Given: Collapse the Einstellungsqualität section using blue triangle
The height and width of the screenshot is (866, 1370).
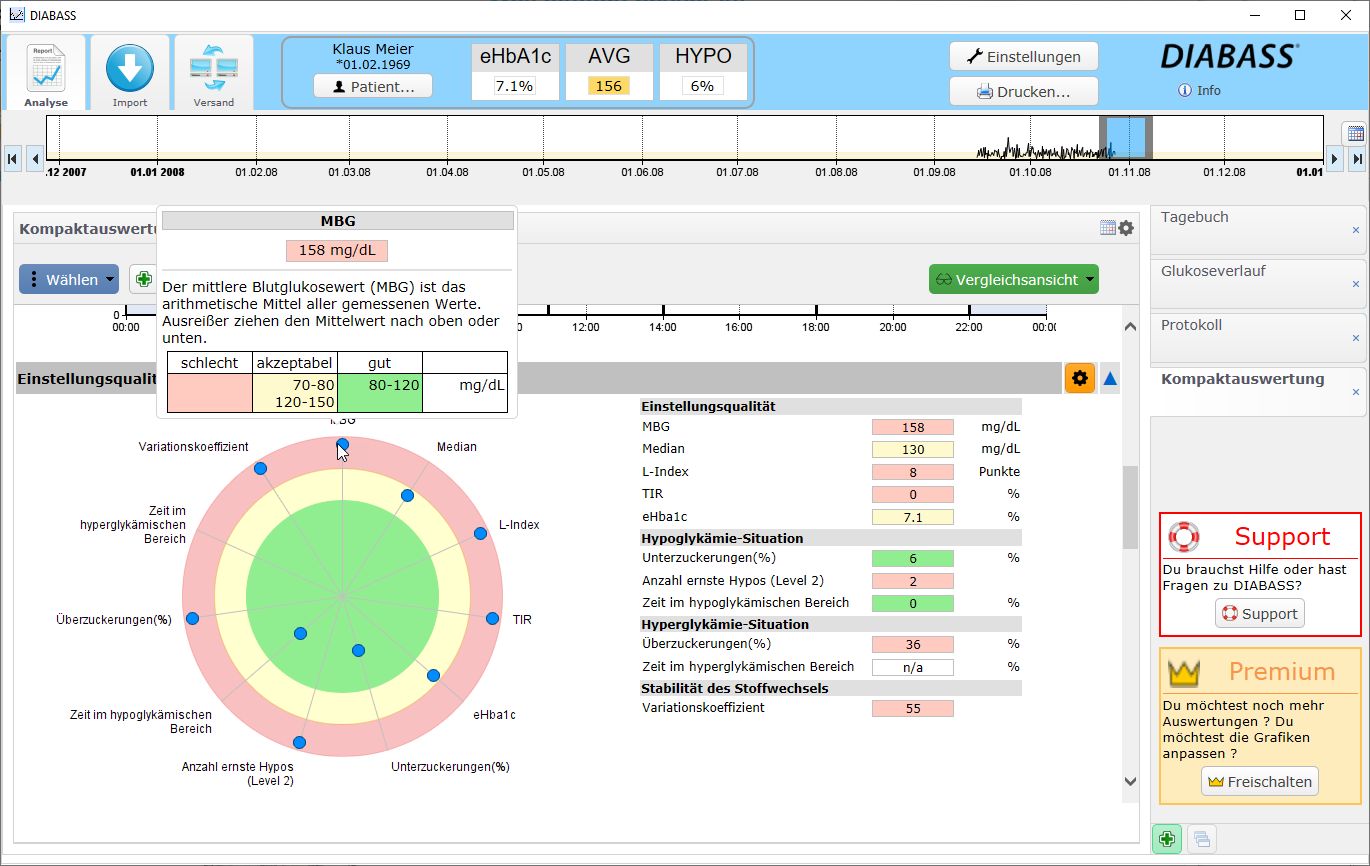Looking at the screenshot, I should [1110, 379].
